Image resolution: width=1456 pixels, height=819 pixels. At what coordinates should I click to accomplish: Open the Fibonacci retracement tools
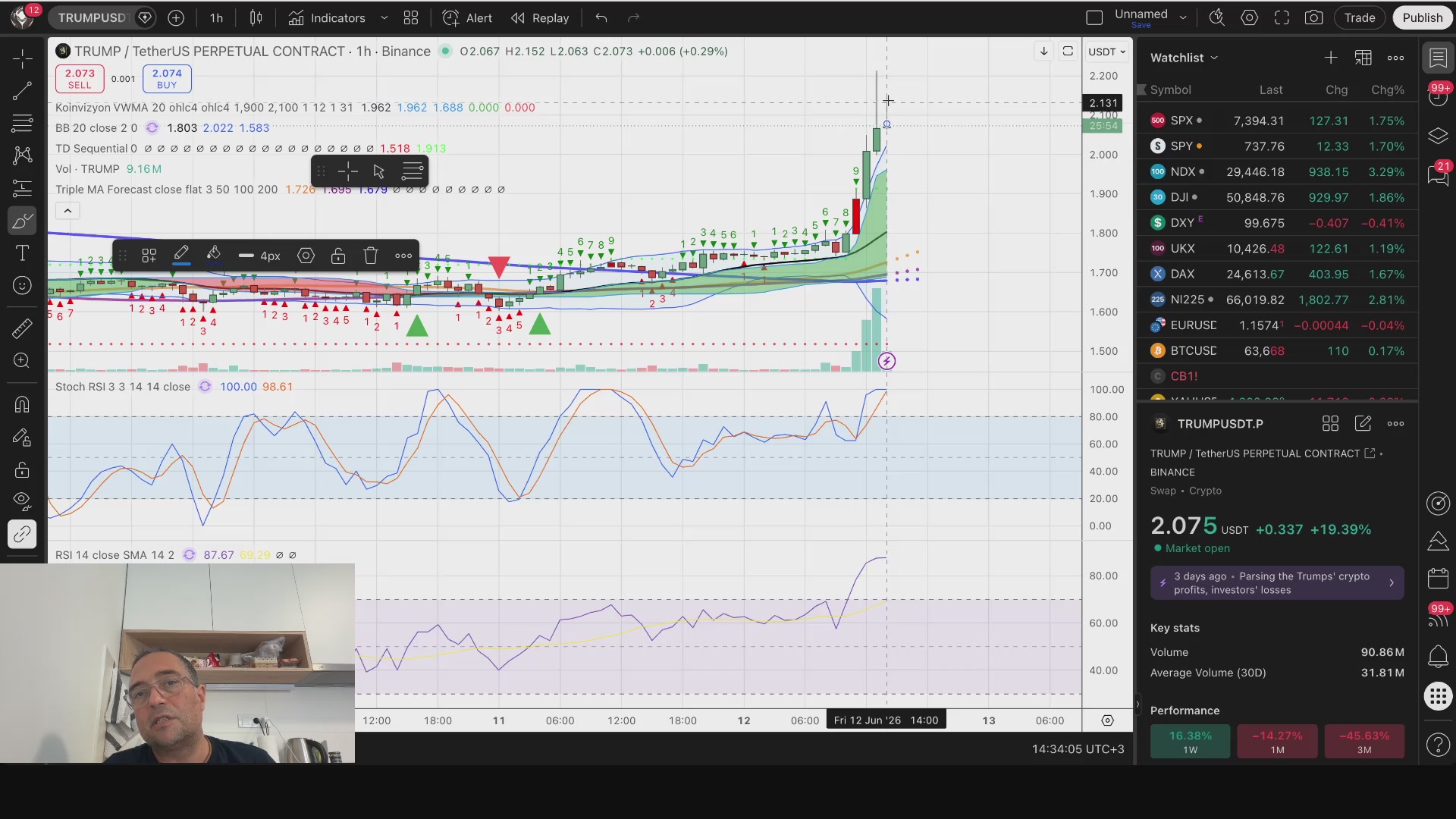click(x=22, y=122)
